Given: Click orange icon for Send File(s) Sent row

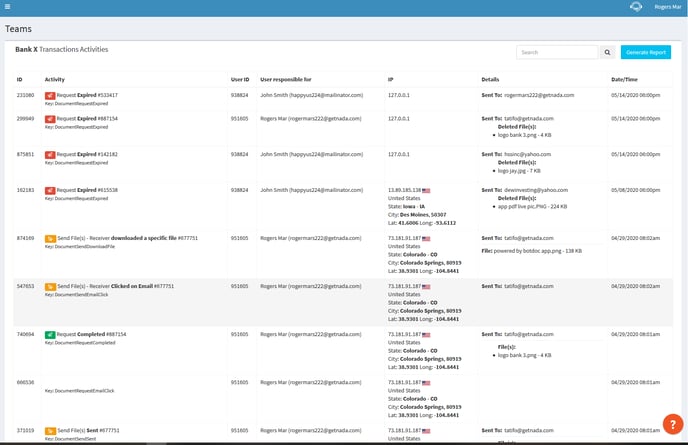Looking at the screenshot, I should coord(50,430).
